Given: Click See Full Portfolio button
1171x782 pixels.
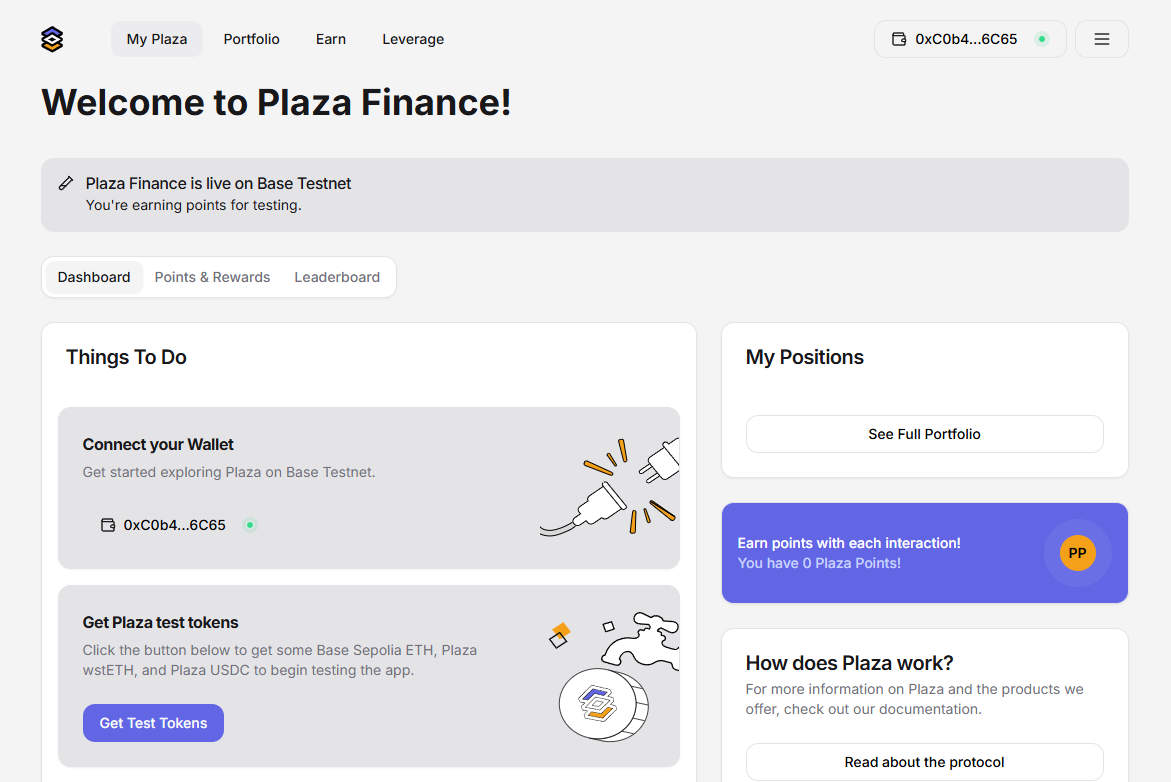Looking at the screenshot, I should click(x=924, y=434).
